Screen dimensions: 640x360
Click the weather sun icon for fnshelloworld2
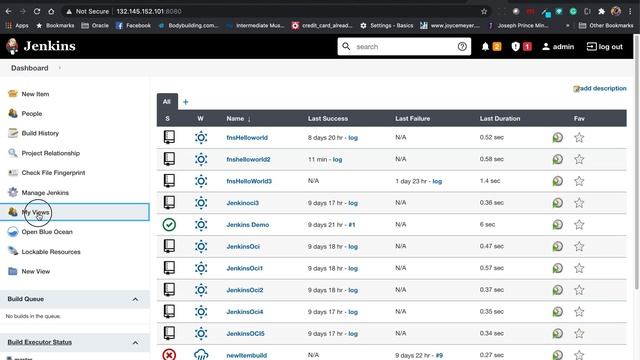coord(201,159)
